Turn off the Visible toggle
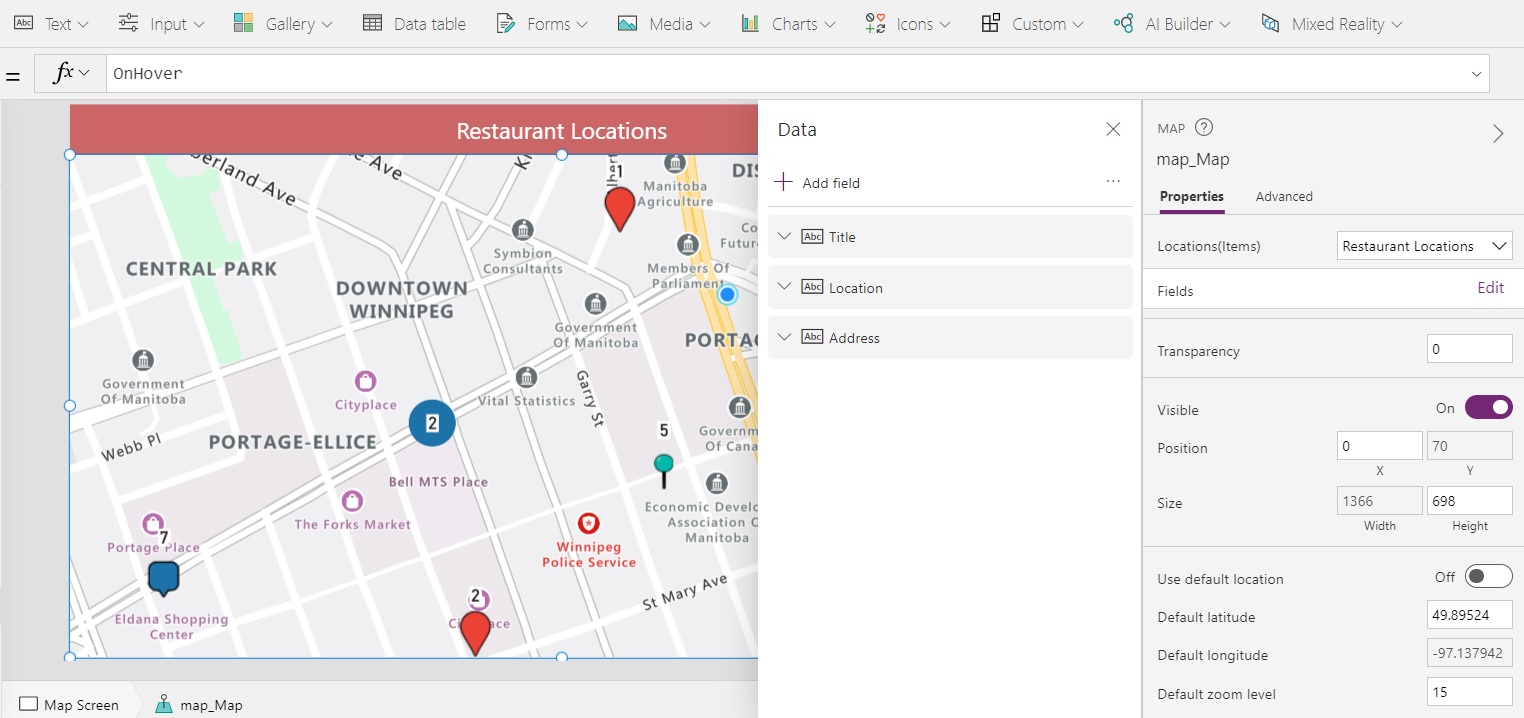Screen dimensions: 1524x718 point(1489,407)
